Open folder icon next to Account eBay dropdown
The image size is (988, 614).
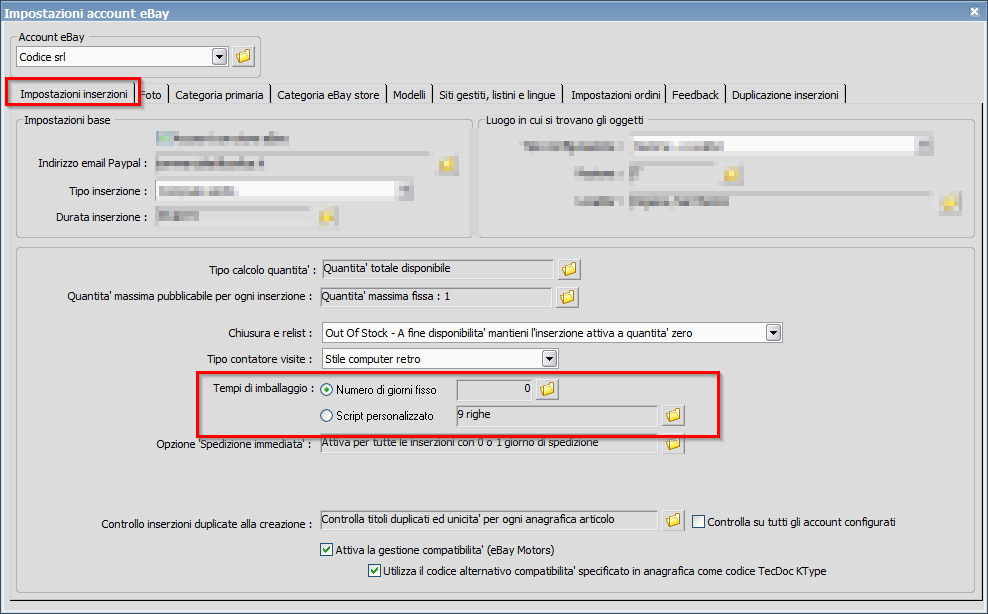pyautogui.click(x=243, y=57)
